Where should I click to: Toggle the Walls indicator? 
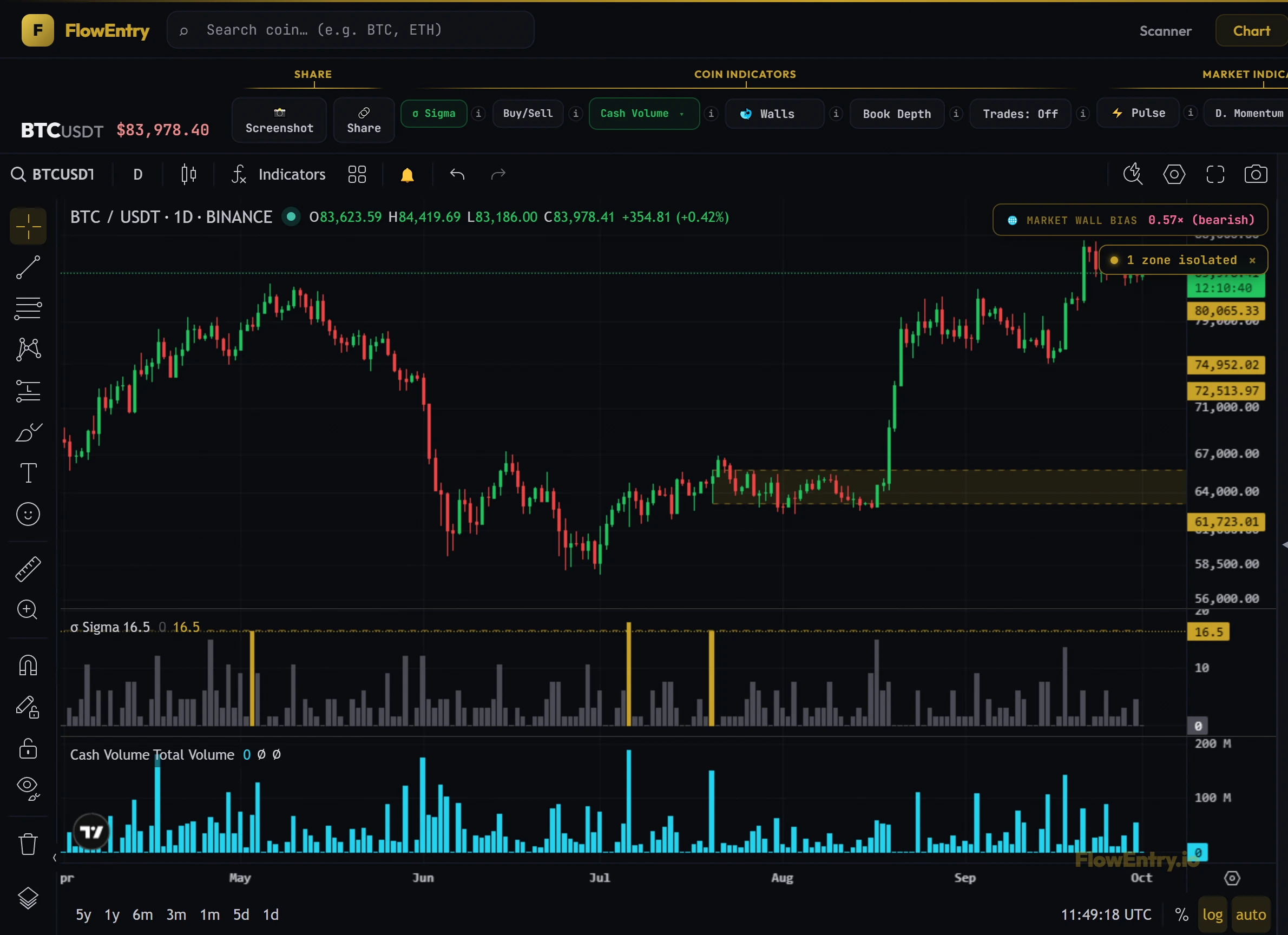774,114
